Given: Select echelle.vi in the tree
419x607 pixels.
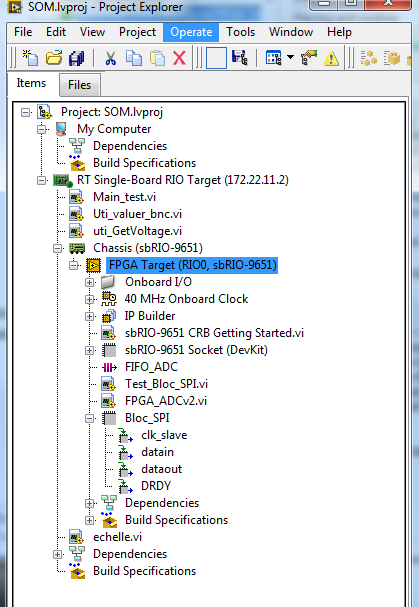Looking at the screenshot, I should point(117,537).
